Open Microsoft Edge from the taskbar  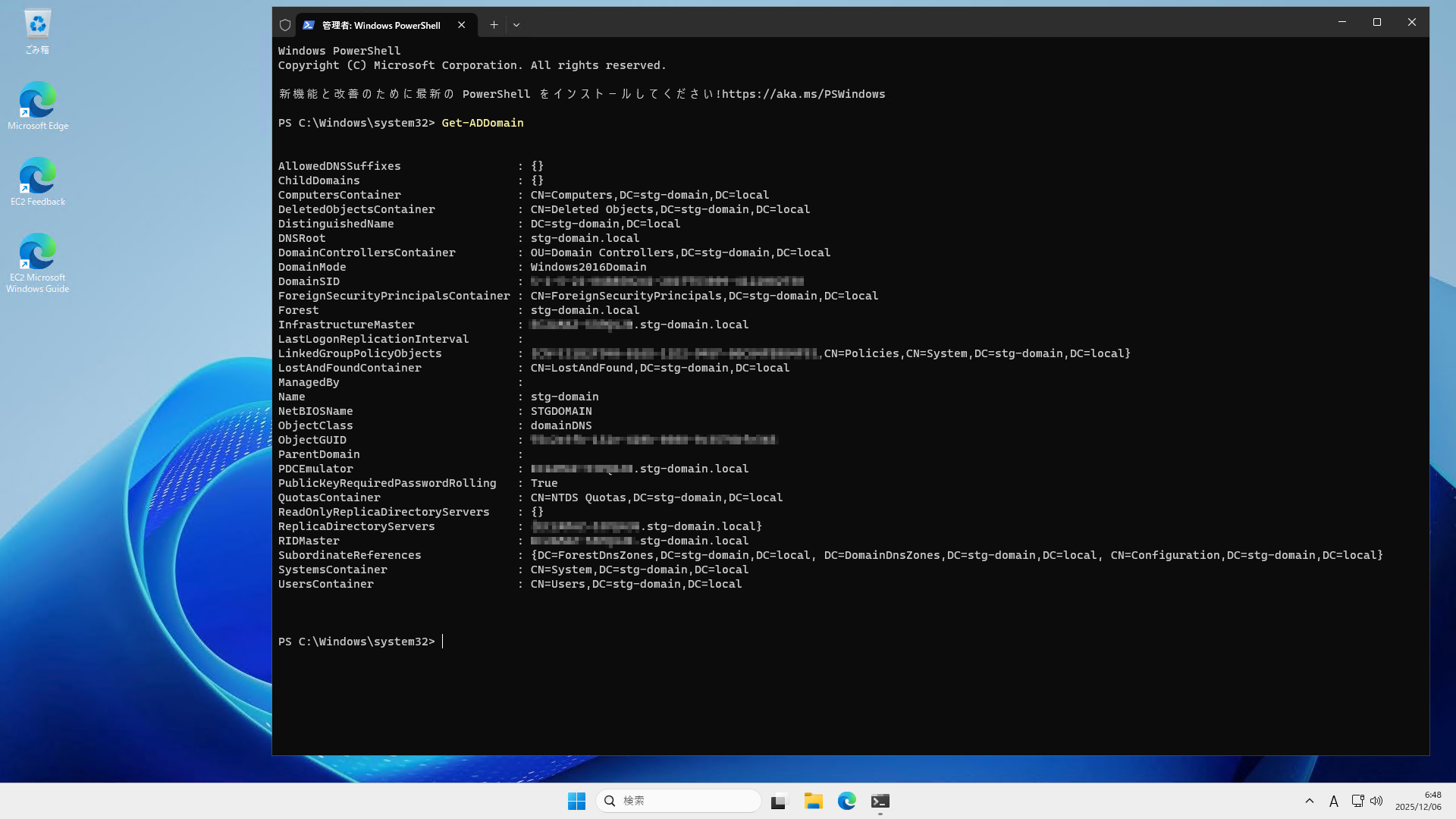pyautogui.click(x=847, y=800)
